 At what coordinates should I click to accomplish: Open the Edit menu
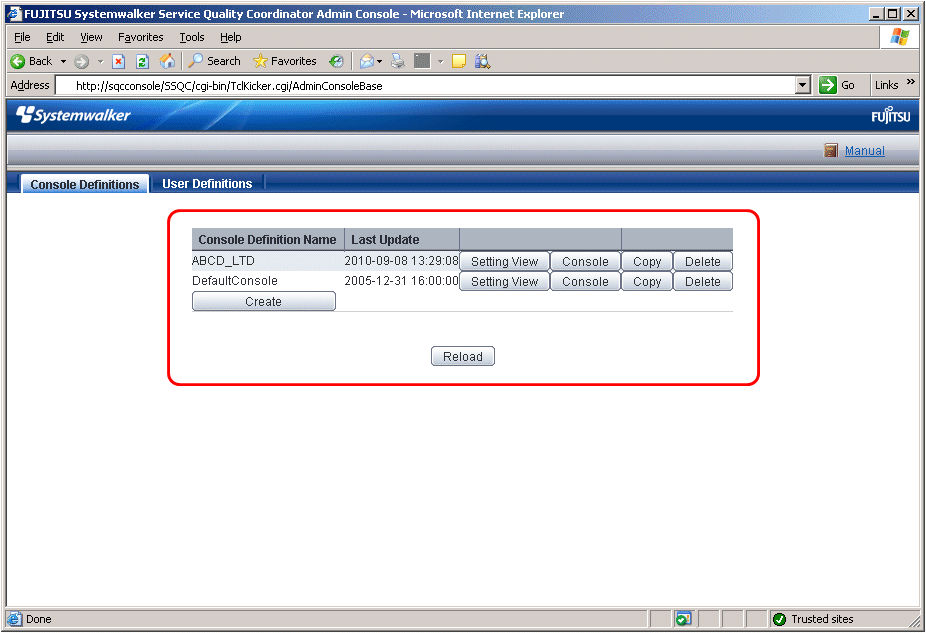(x=55, y=37)
